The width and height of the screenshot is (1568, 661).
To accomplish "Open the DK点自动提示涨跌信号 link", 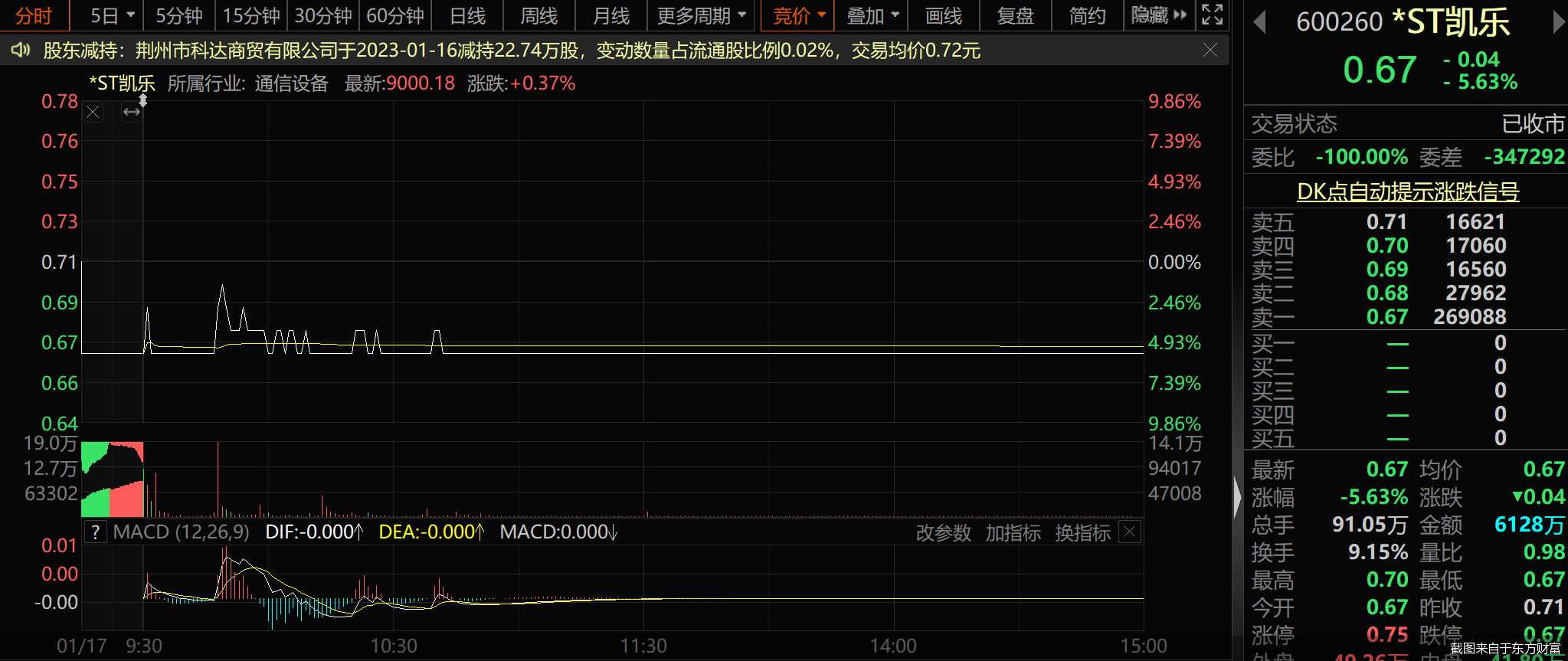I will click(x=1407, y=191).
